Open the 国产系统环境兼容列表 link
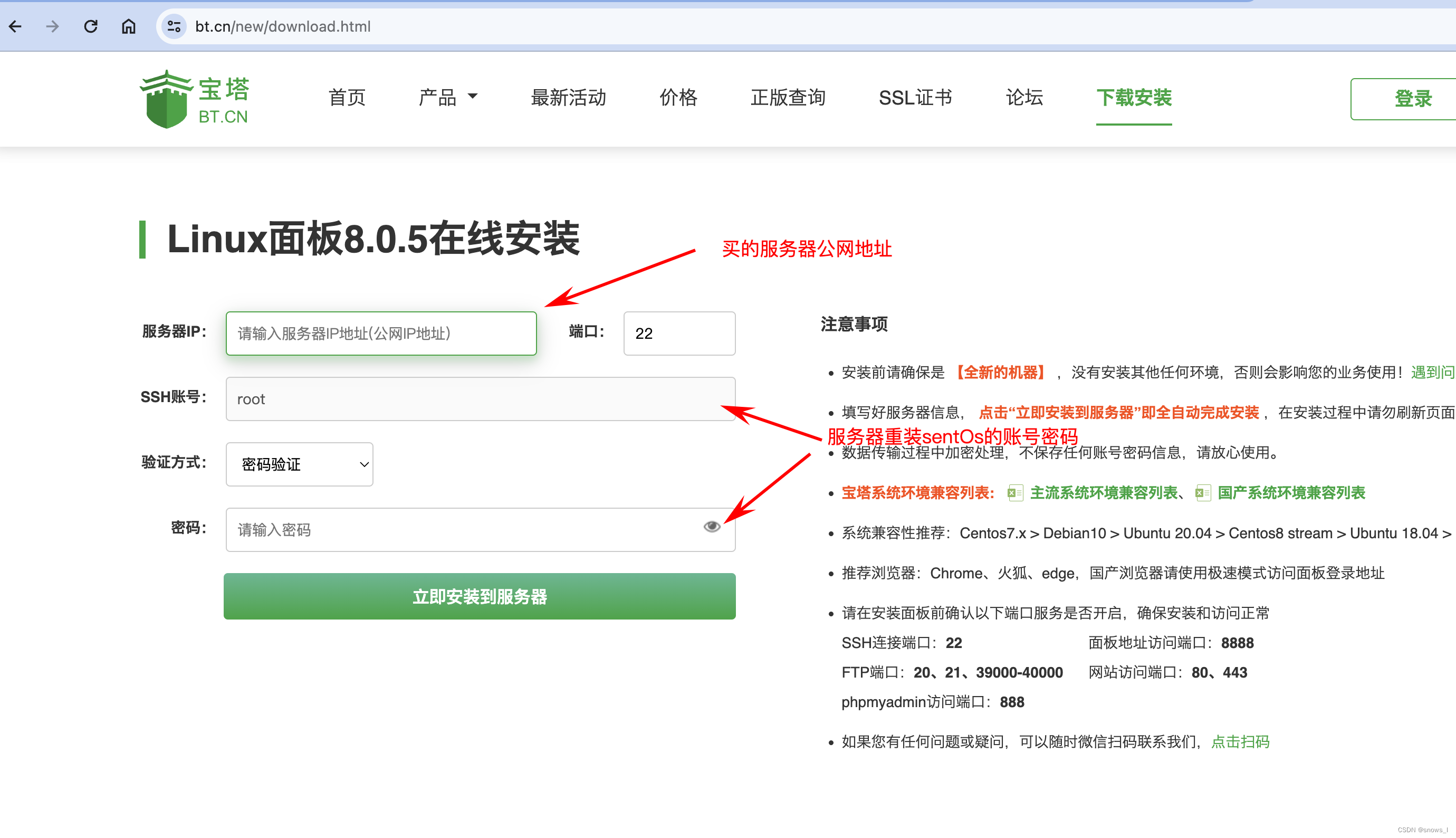The height and width of the screenshot is (838, 1456). 1291,493
